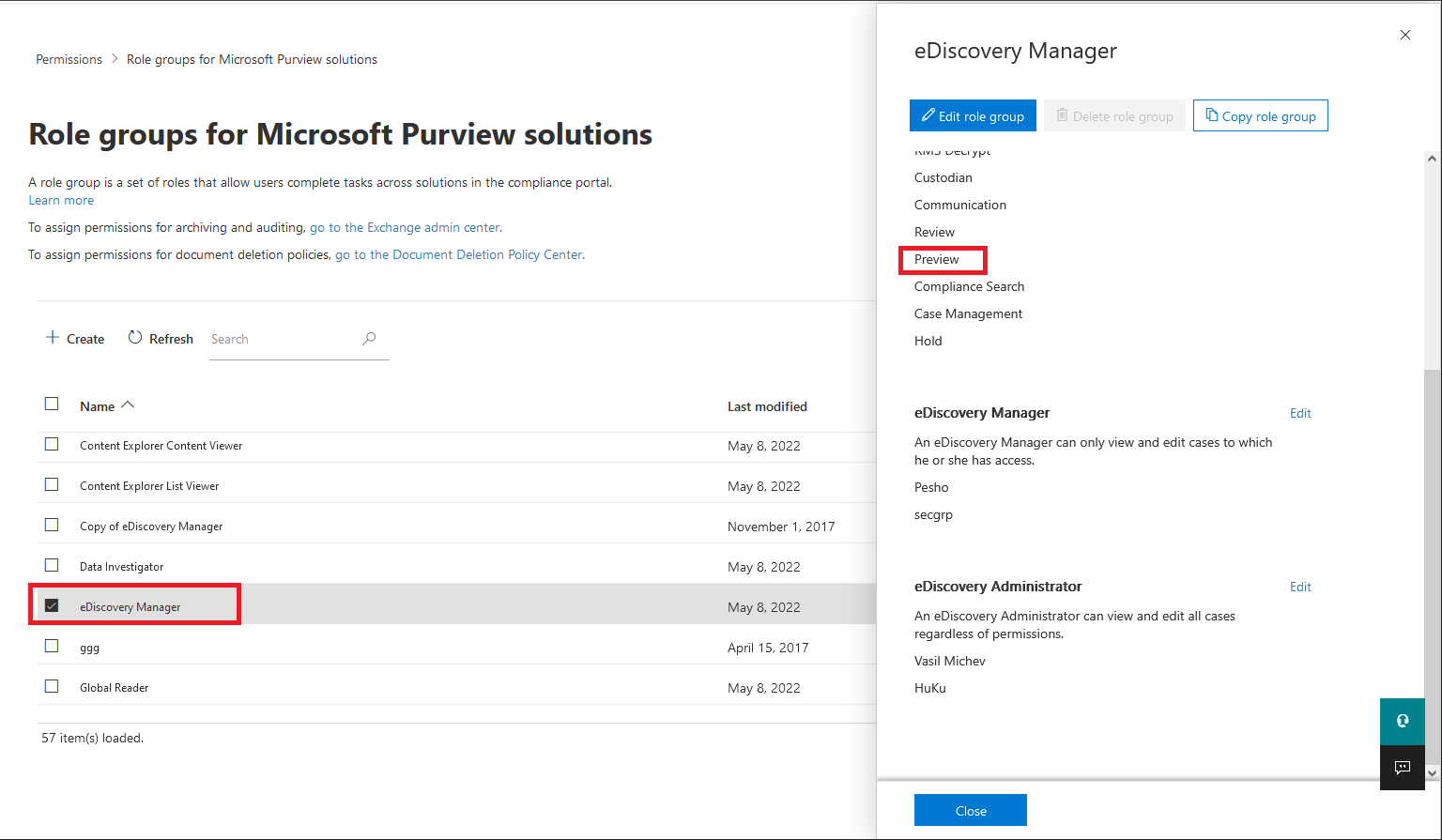
Task: Click the member Pesho
Action: click(x=931, y=487)
